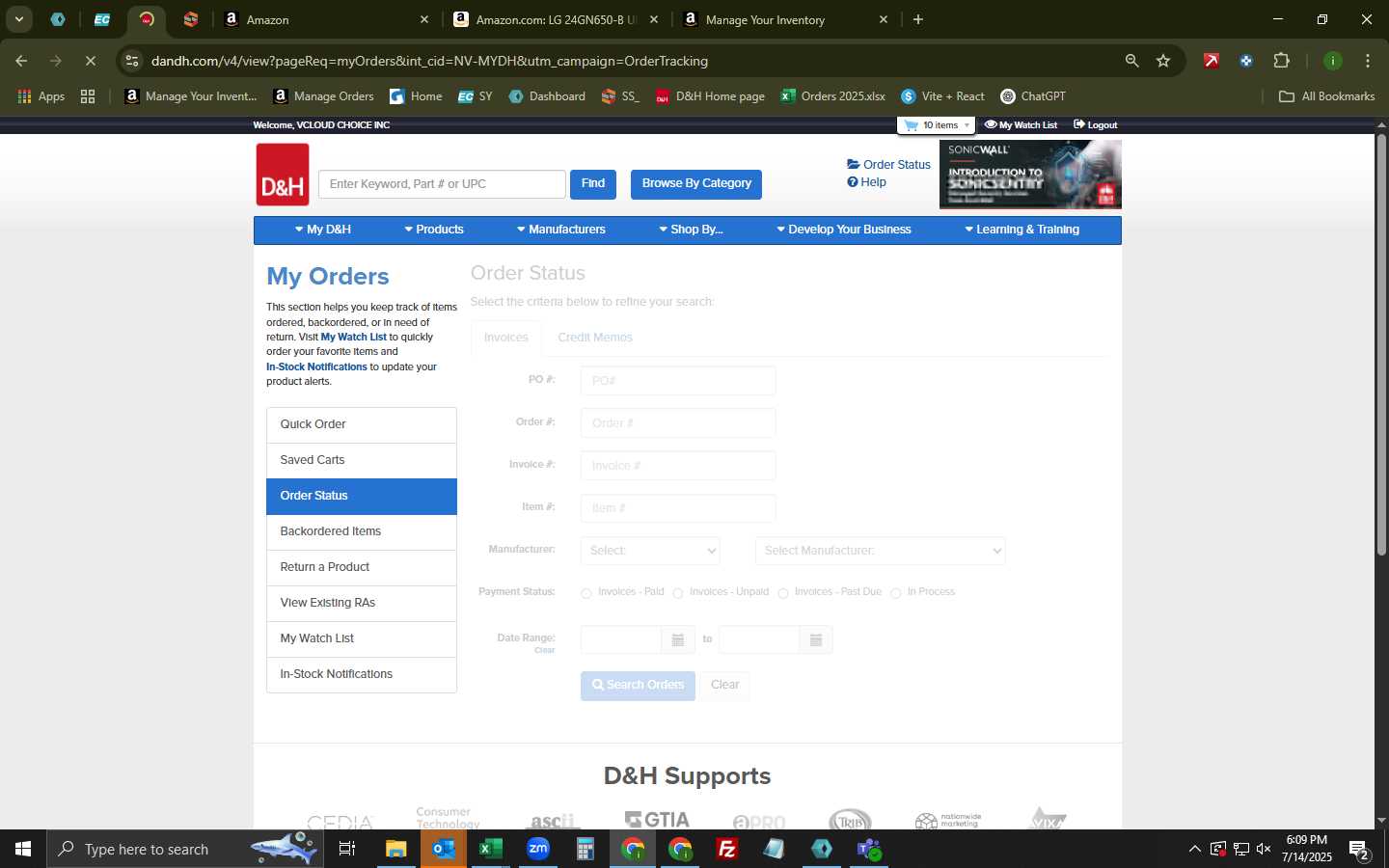Viewport: 1389px width, 868px height.
Task: Open the Apps bookmark grid
Action: pos(41,96)
